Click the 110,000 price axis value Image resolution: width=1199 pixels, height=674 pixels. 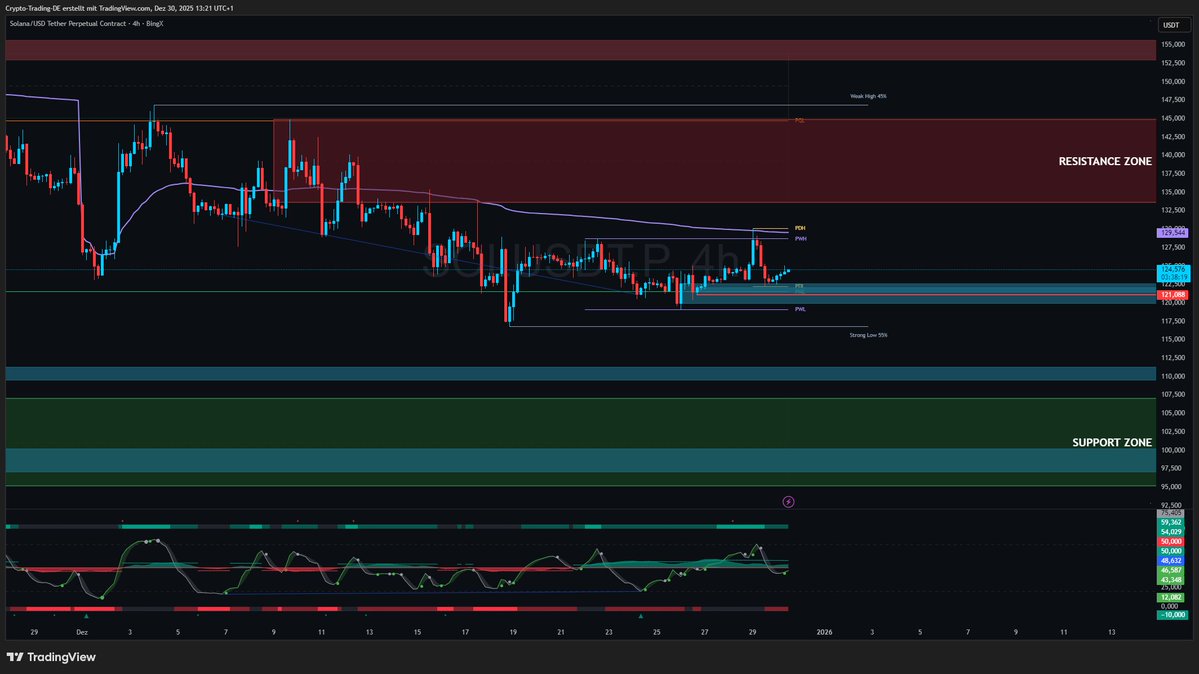[x=1172, y=376]
